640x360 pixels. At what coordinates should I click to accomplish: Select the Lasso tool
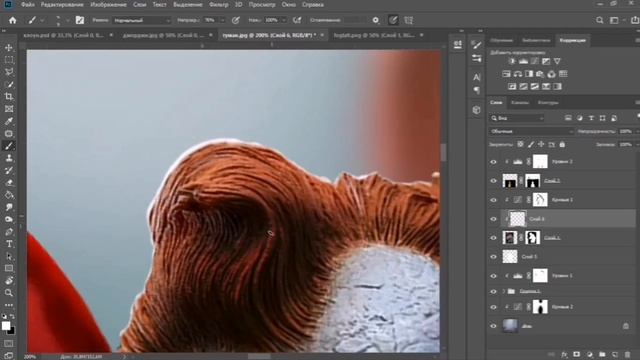click(9, 72)
